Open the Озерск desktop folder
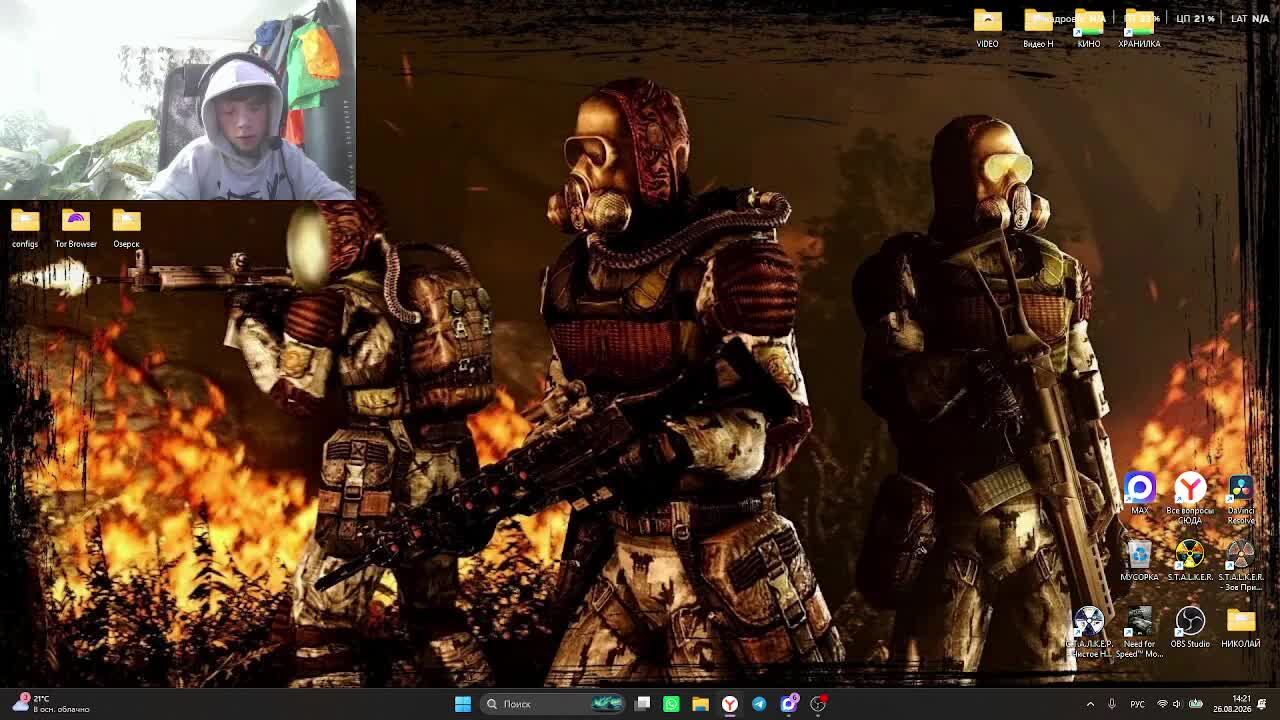Viewport: 1280px width, 720px height. [126, 228]
